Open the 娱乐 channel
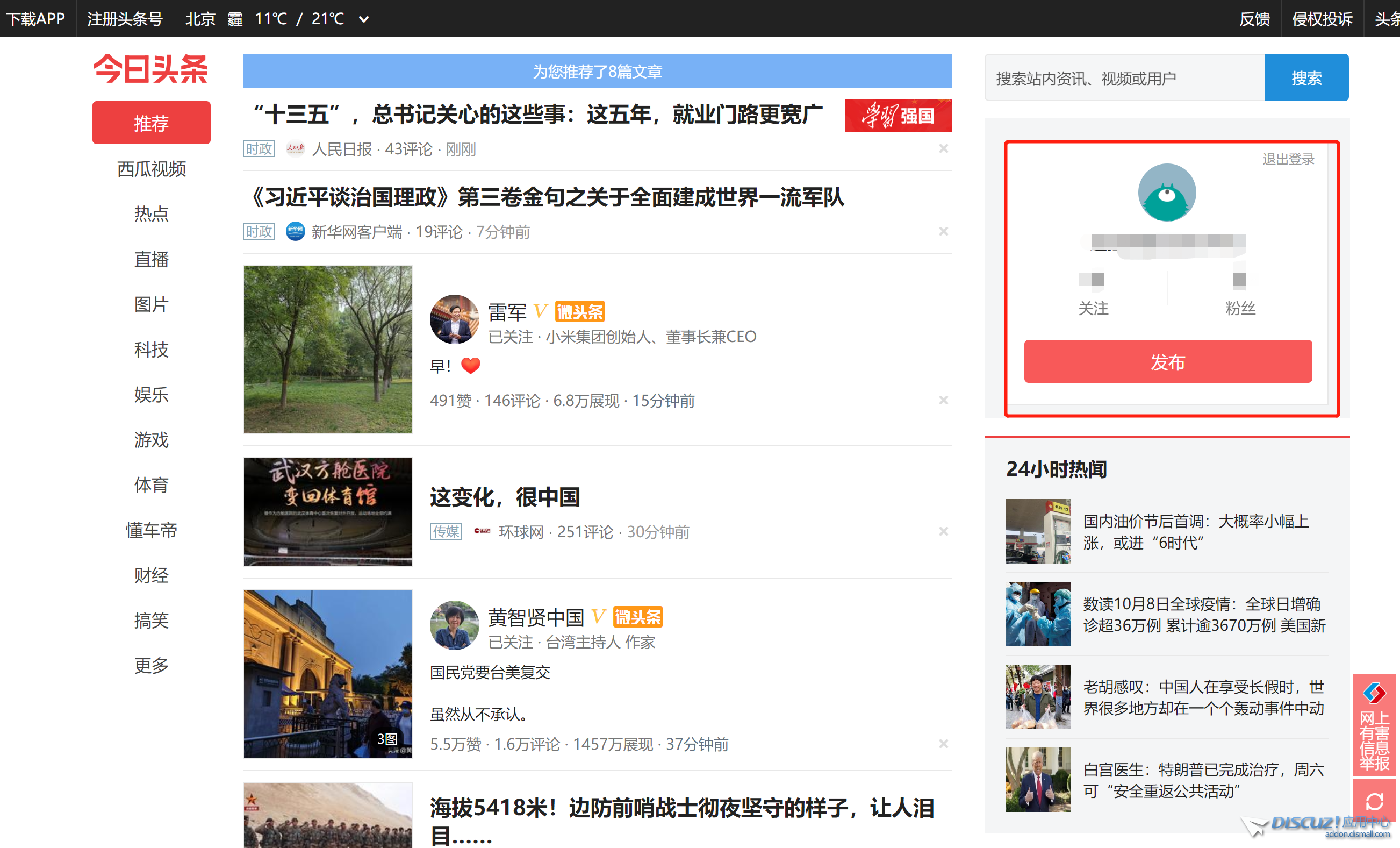This screenshot has width=1400, height=848. click(151, 395)
